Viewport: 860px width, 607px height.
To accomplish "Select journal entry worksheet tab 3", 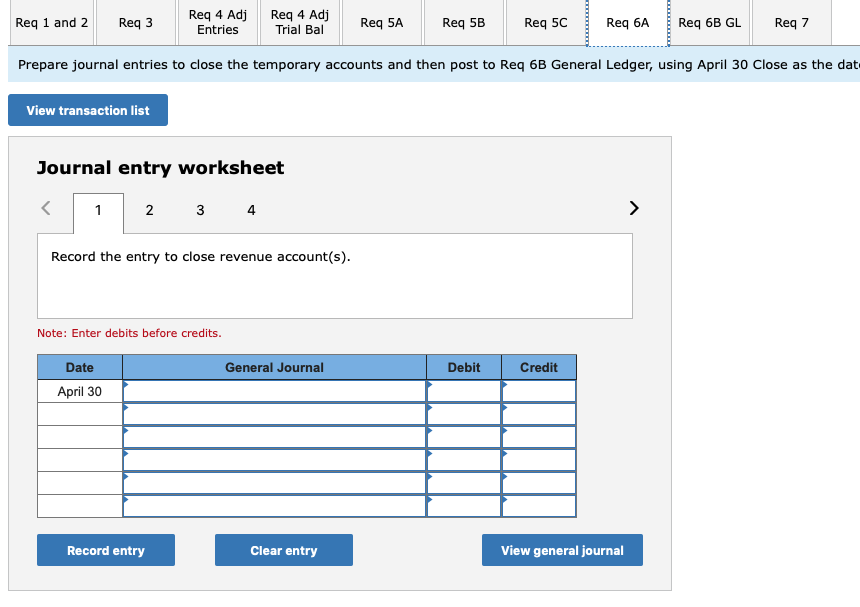I will (200, 211).
